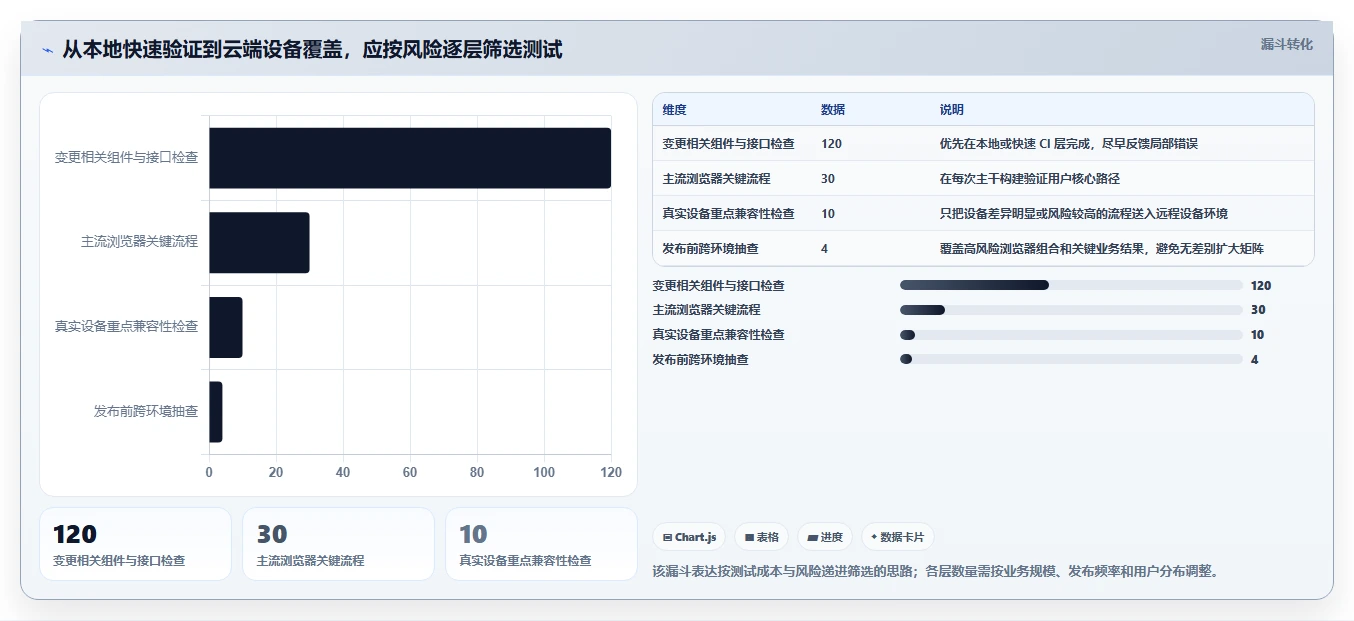
Task: Click the 维度 table column header
Action: tap(675, 110)
